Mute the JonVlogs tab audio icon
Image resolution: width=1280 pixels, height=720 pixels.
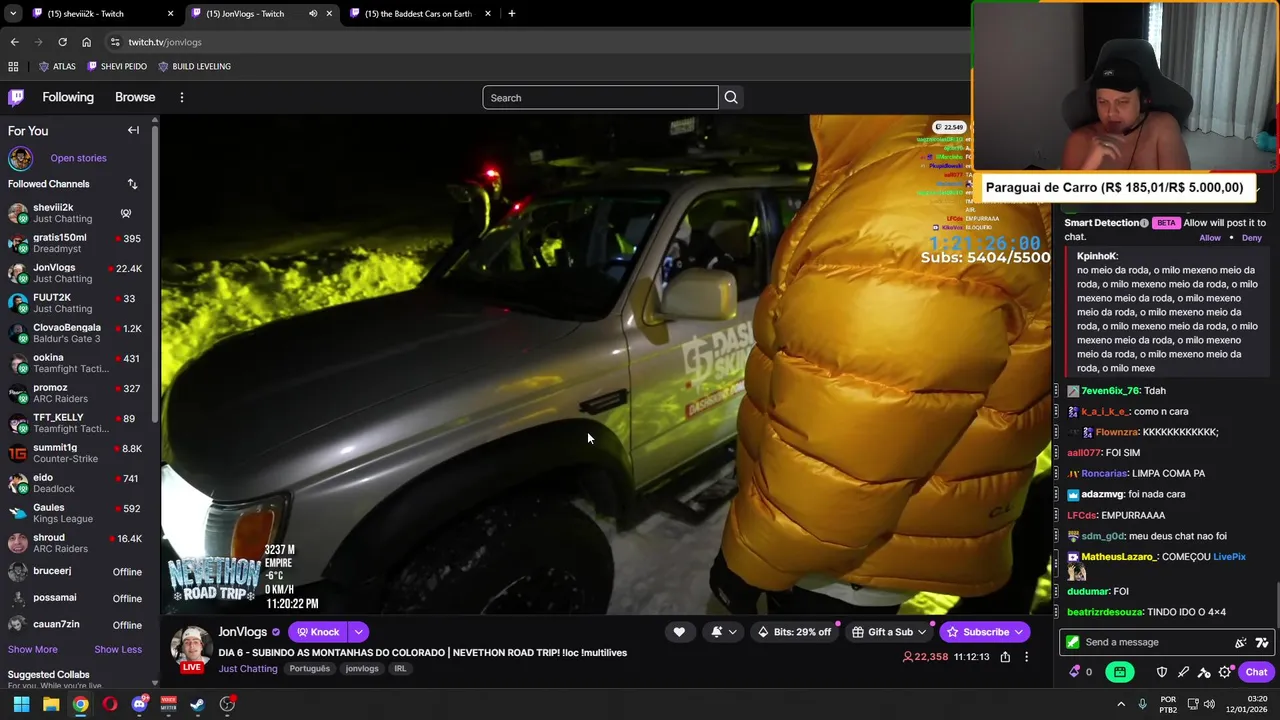[313, 13]
